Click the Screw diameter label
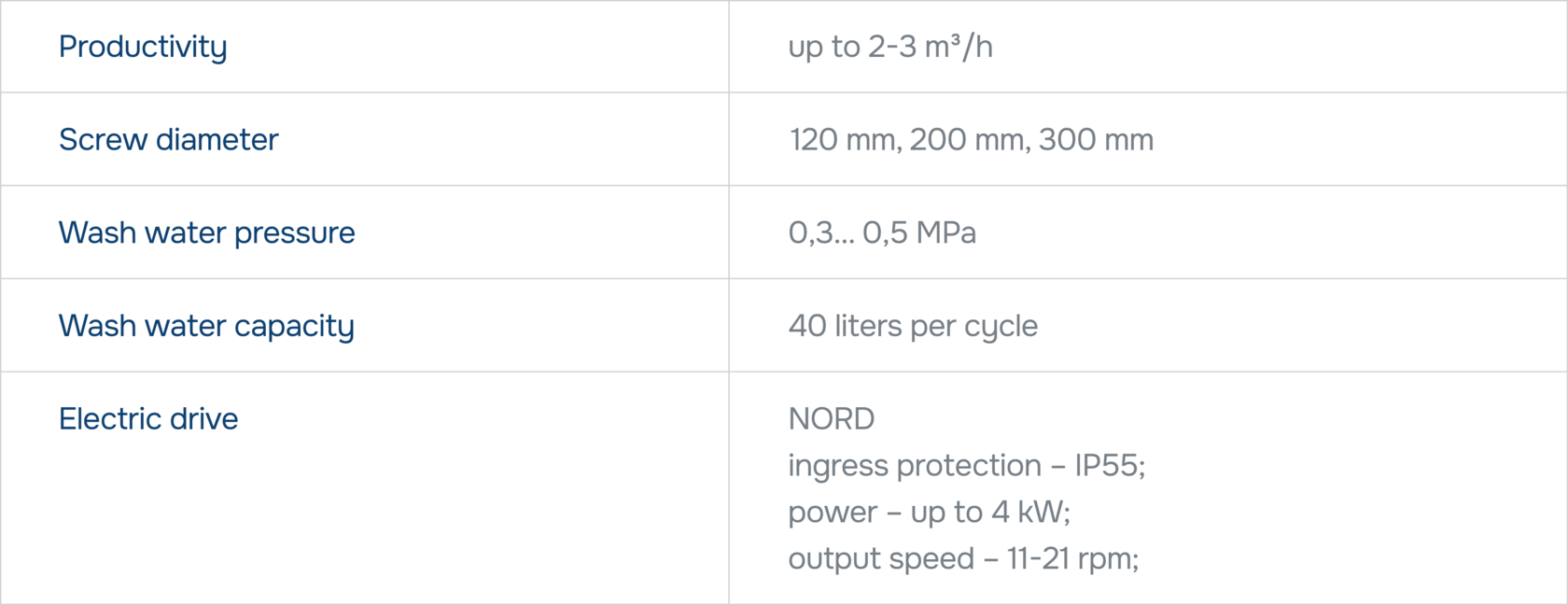The width and height of the screenshot is (1568, 605). click(168, 139)
